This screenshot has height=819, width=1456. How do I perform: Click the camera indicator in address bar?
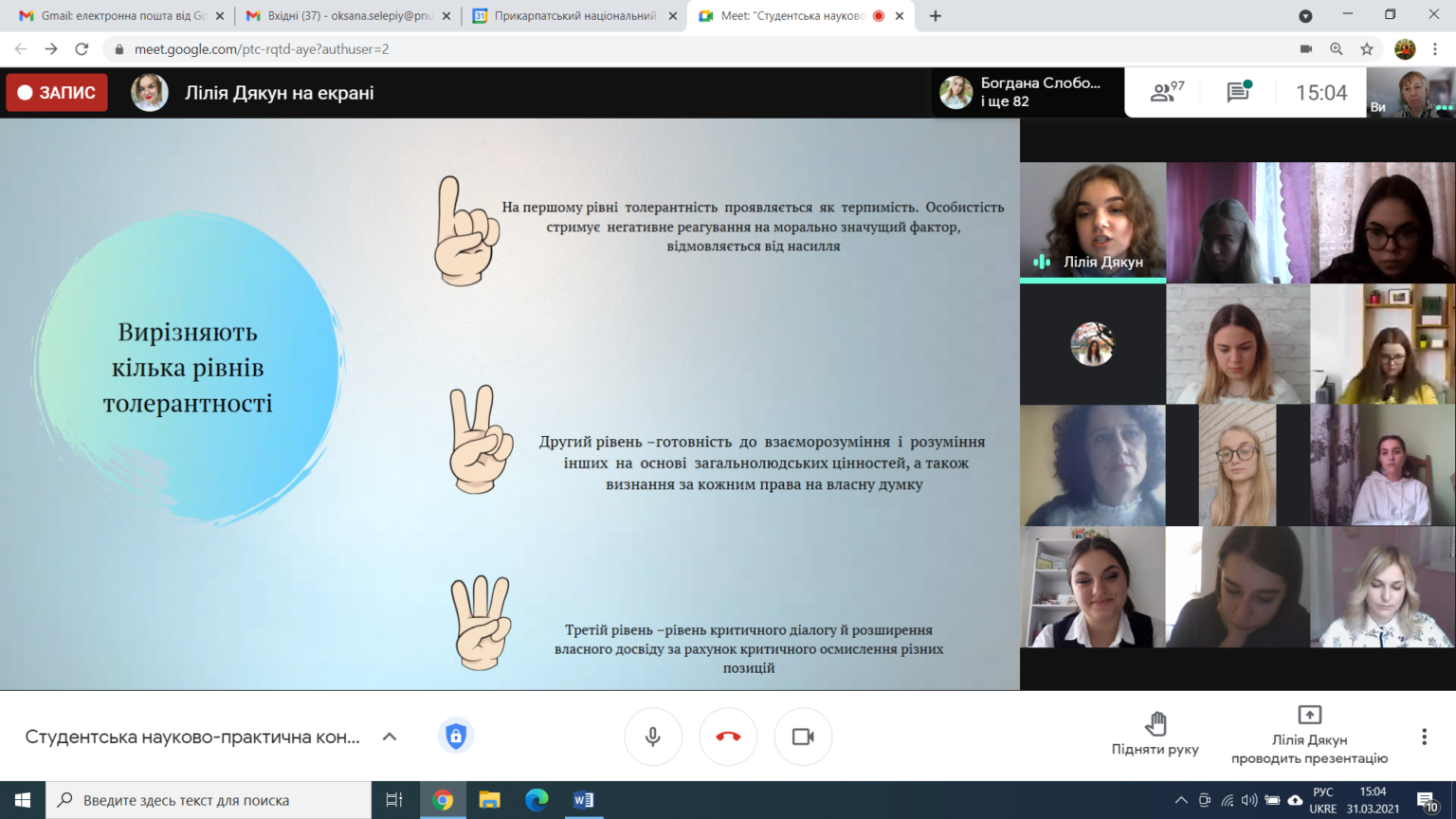coord(1305,49)
